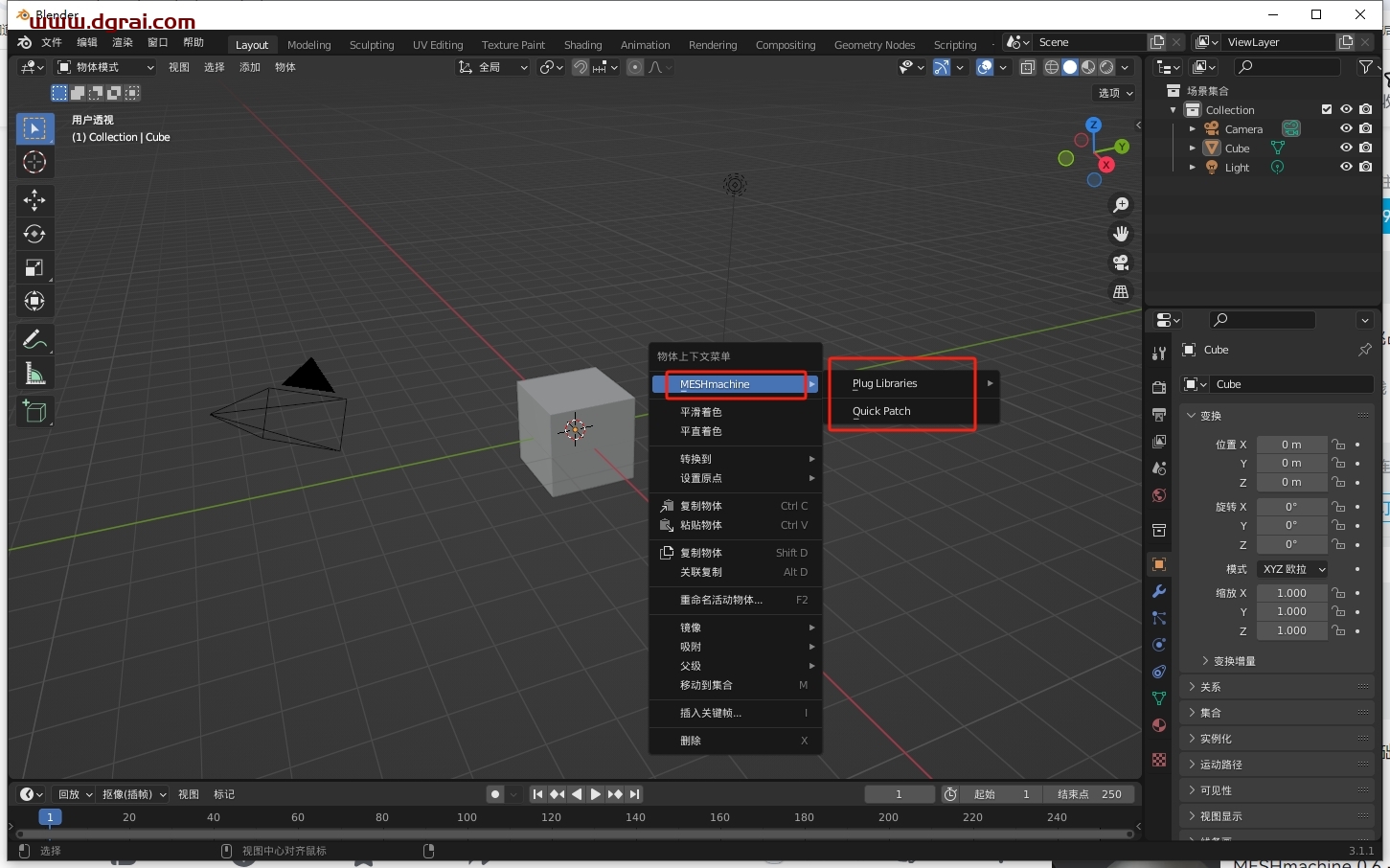This screenshot has height=868, width=1390.
Task: Open the 选项 popover in the viewport header
Action: click(1112, 93)
